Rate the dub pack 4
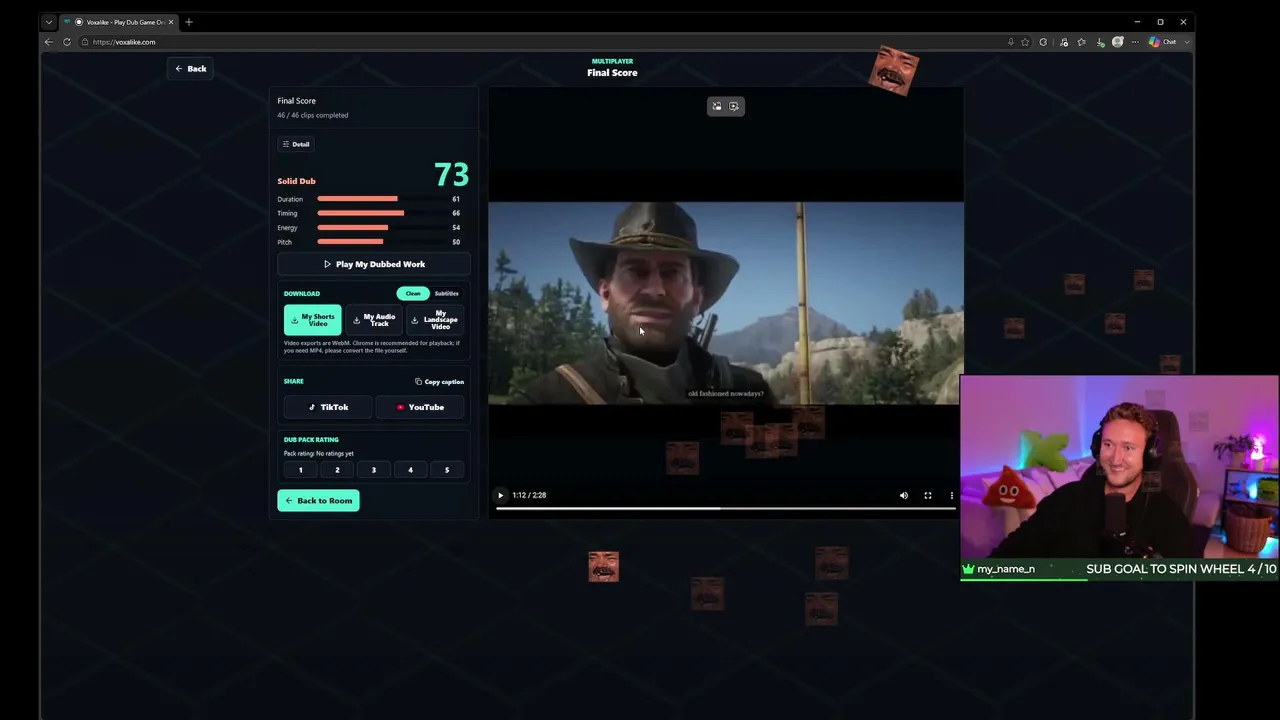The image size is (1280, 720). click(410, 470)
